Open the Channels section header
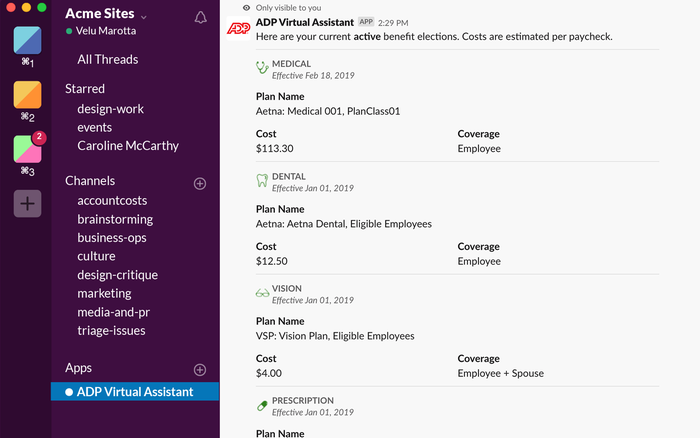700x438 pixels. [x=90, y=181]
